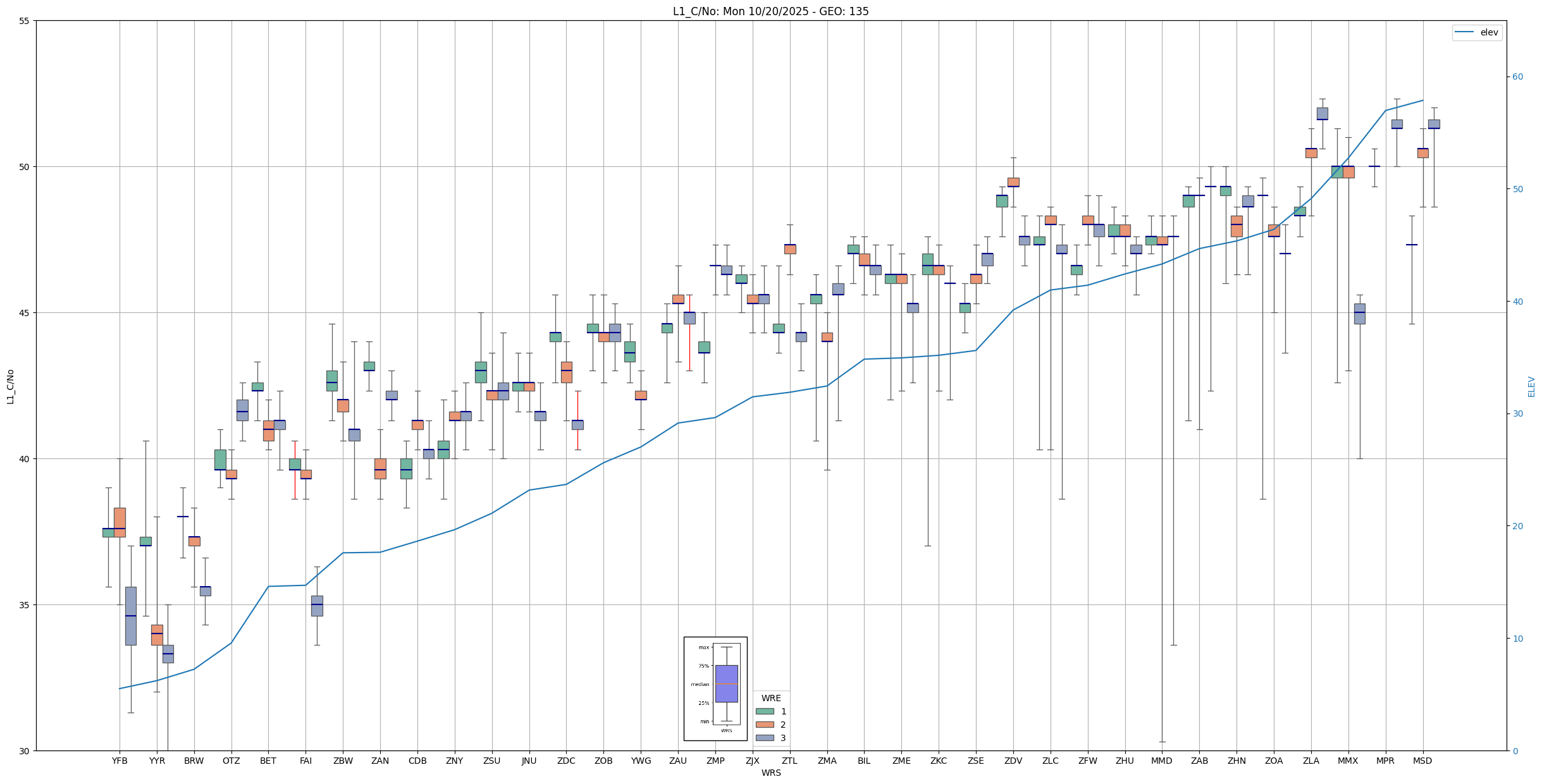Click the L1_C/No y-axis label
Screen dimensions: 1542x784
(10, 386)
